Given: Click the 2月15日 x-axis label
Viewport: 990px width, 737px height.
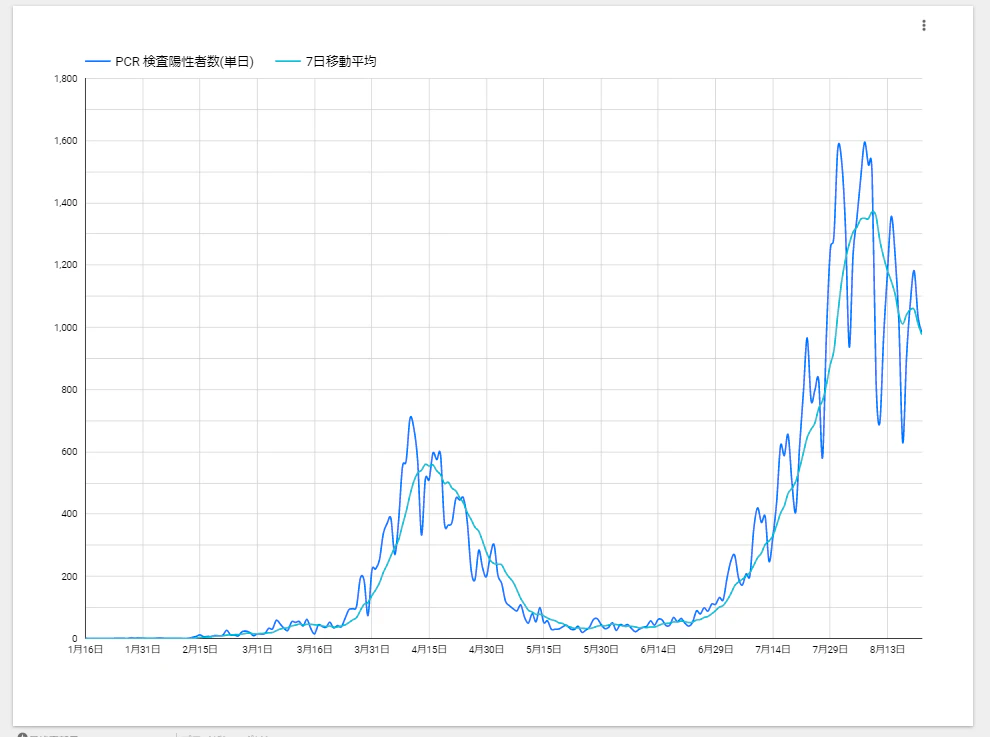Looking at the screenshot, I should pyautogui.click(x=200, y=649).
